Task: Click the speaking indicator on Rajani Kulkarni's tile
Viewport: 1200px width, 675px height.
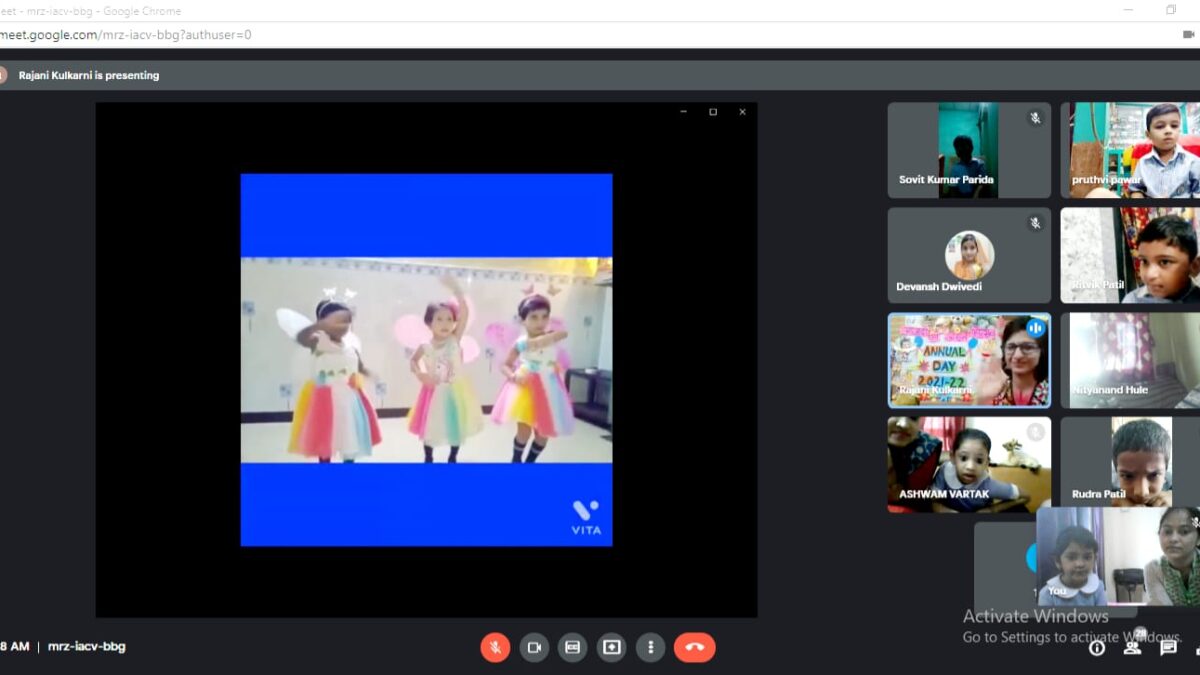Action: (1035, 328)
